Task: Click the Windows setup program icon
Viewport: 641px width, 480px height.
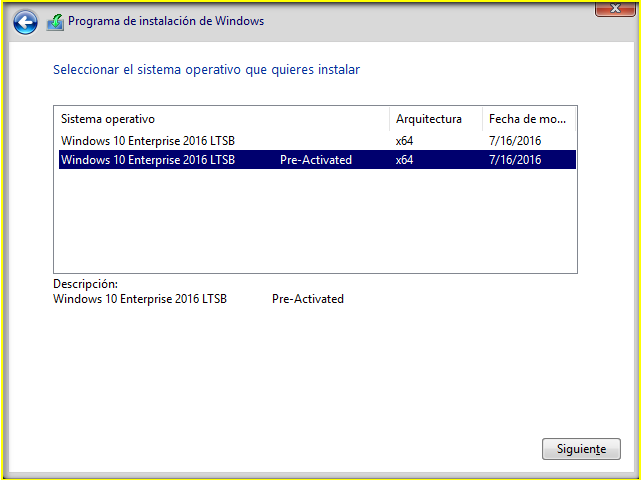Action: [55, 22]
